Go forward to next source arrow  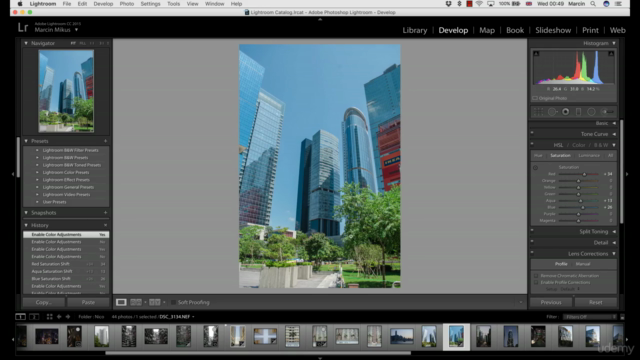click(68, 316)
